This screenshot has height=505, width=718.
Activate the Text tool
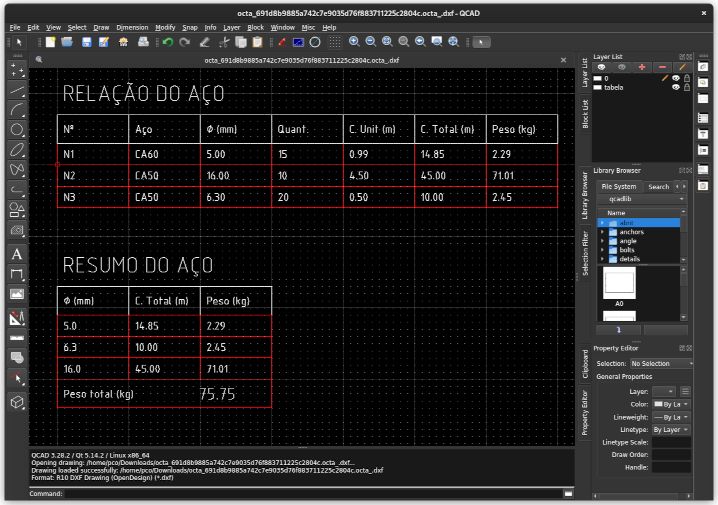click(17, 254)
